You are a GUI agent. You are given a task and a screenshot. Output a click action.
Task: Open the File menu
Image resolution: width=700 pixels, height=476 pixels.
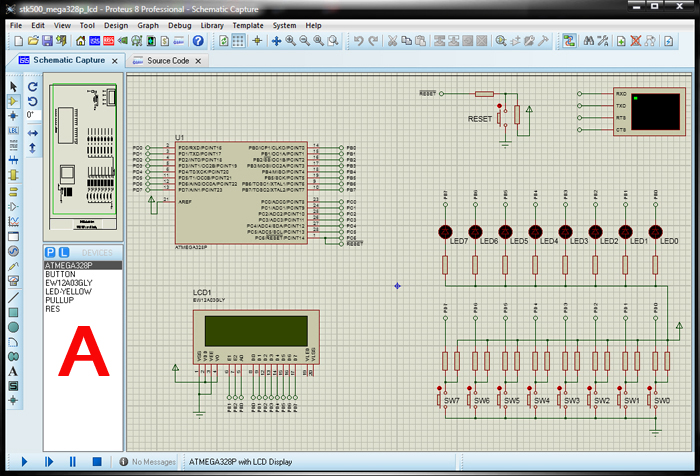tap(16, 25)
